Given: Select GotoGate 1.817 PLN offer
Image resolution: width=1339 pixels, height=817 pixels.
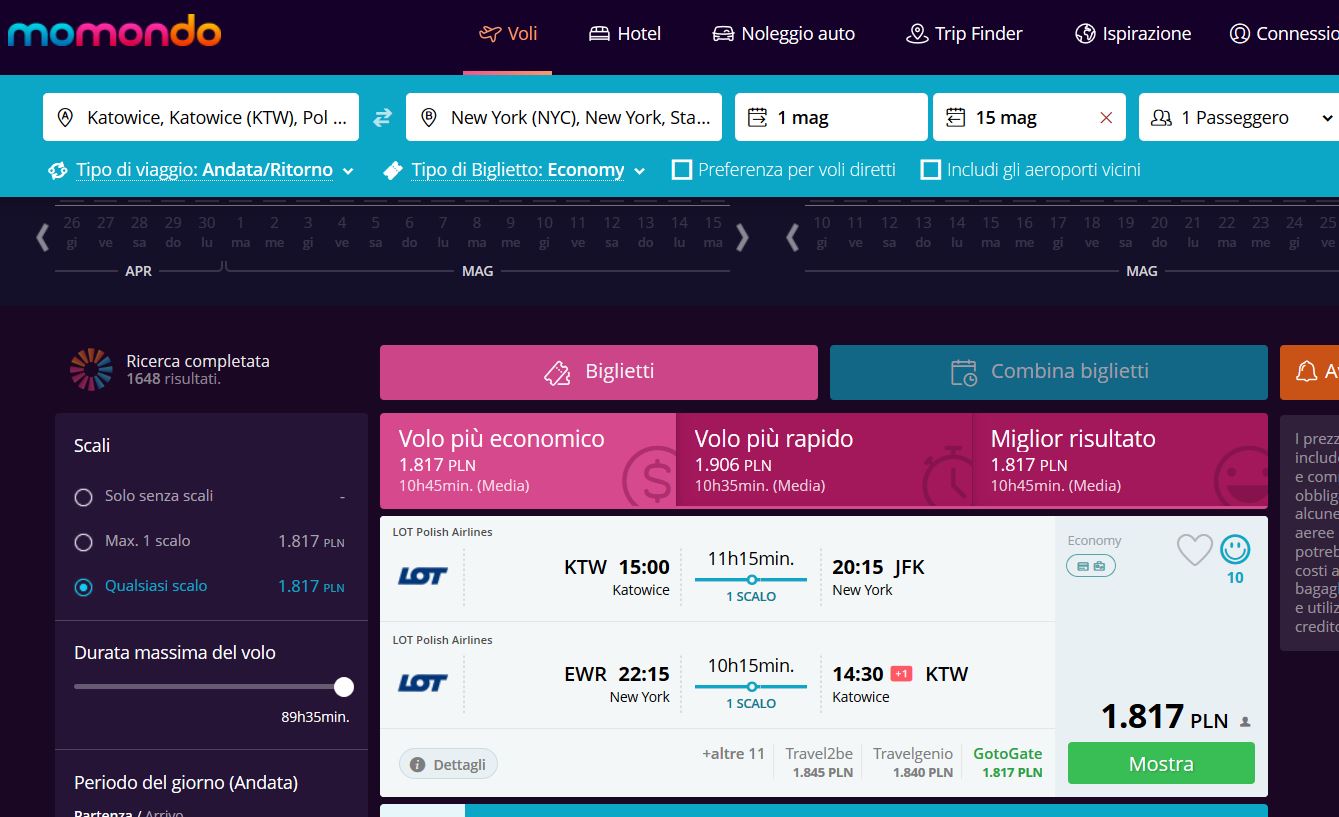Looking at the screenshot, I should coord(1008,762).
